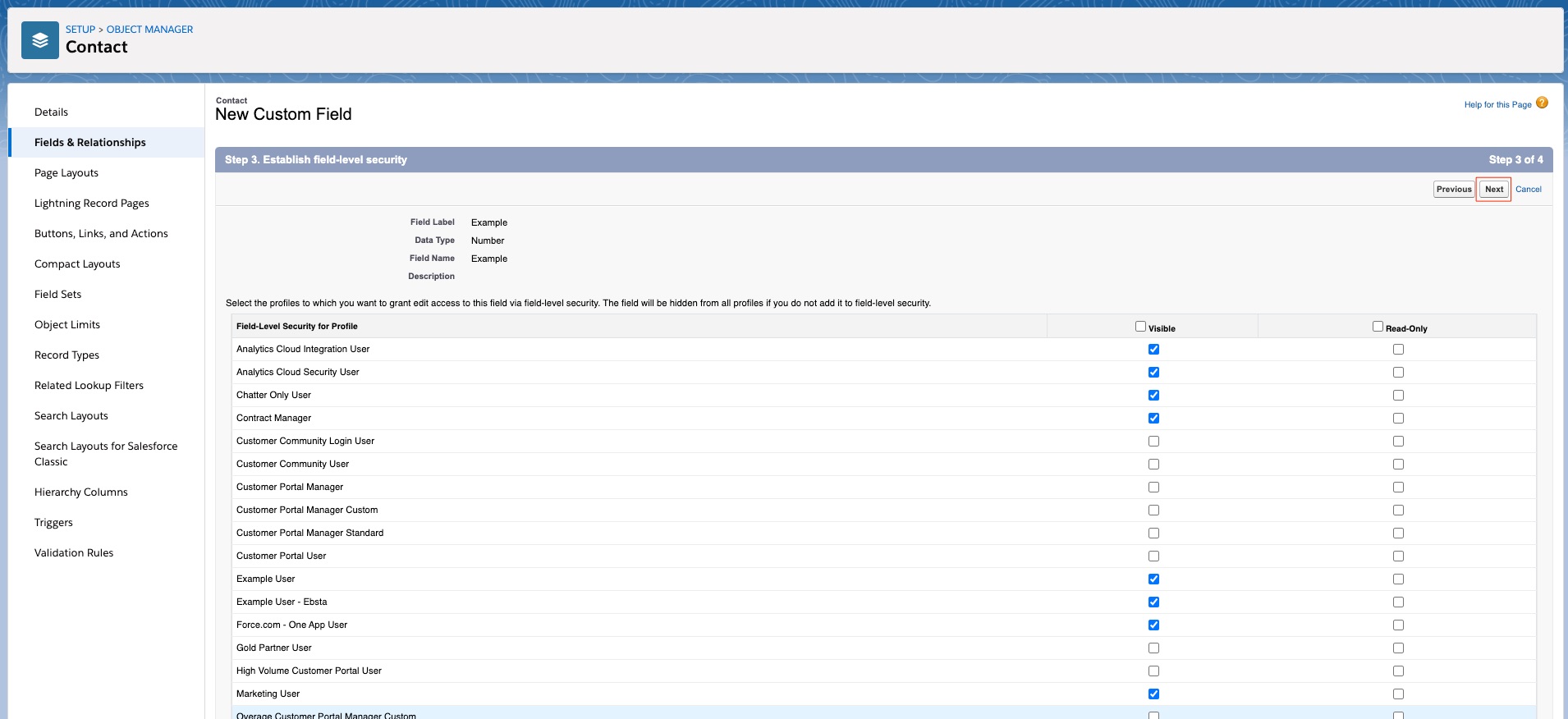The height and width of the screenshot is (719, 1568).
Task: Open the Triggers sidebar item
Action: (53, 523)
